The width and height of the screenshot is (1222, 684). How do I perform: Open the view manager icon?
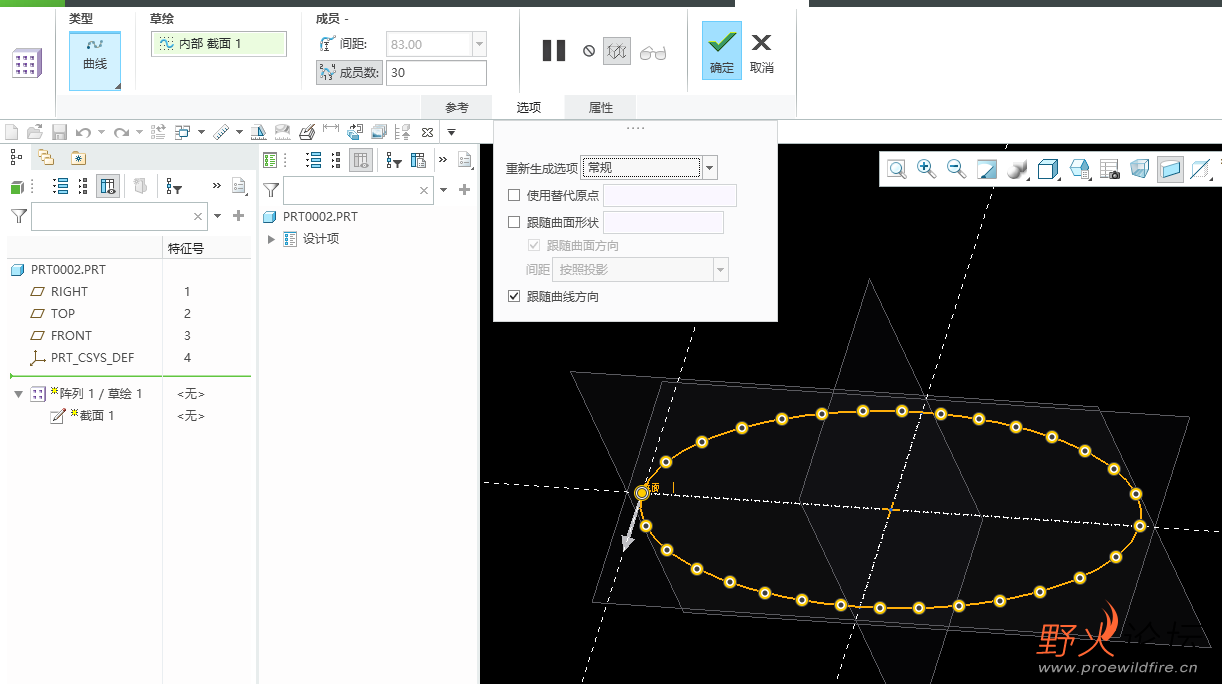[x=1080, y=169]
